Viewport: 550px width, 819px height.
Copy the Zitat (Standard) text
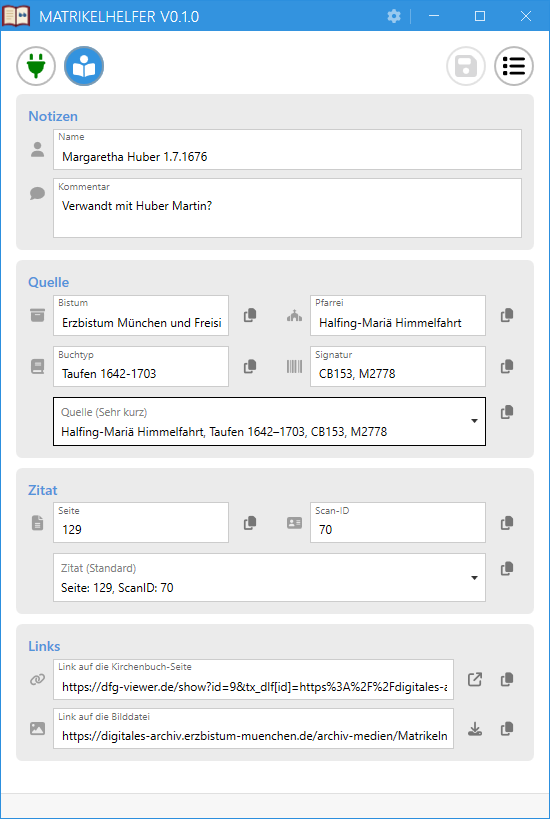507,568
